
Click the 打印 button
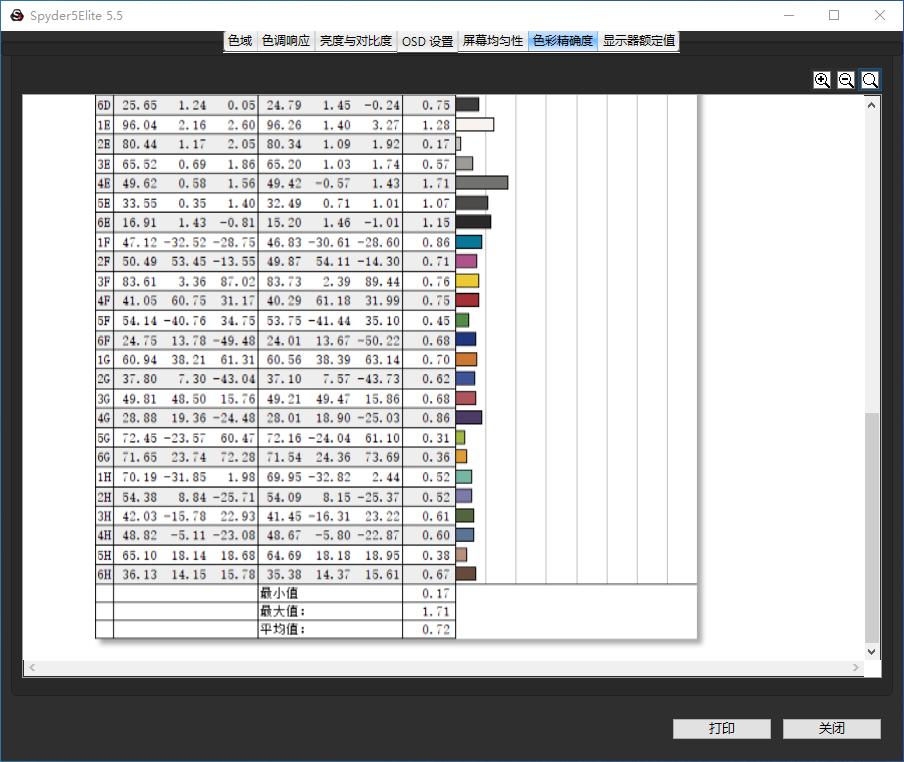[721, 729]
